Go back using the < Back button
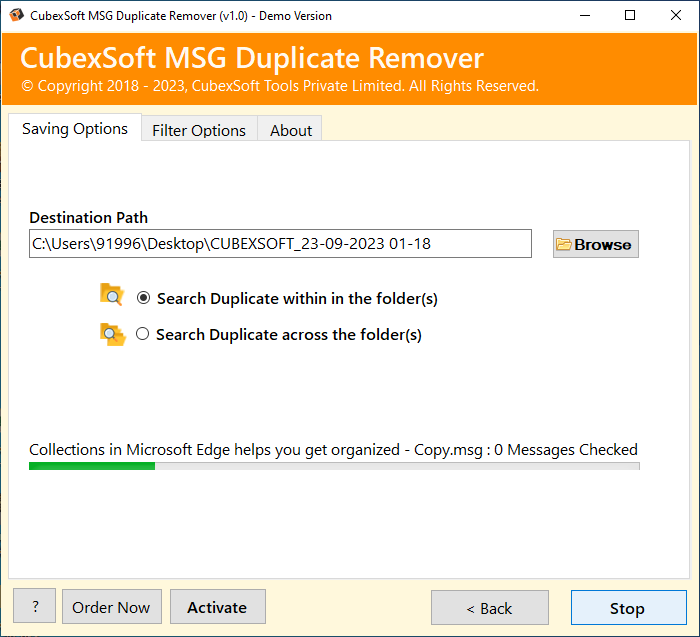Image resolution: width=700 pixels, height=637 pixels. click(489, 608)
